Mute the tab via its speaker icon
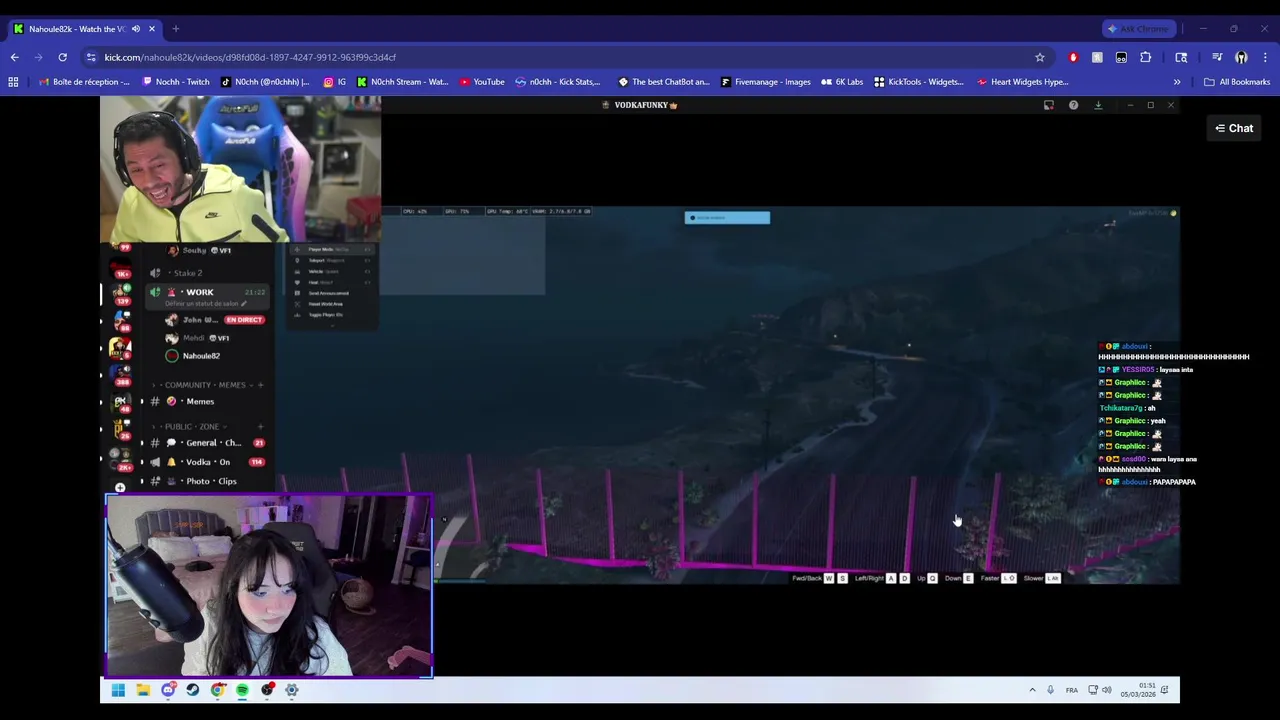Image resolution: width=1280 pixels, height=720 pixels. [x=136, y=28]
